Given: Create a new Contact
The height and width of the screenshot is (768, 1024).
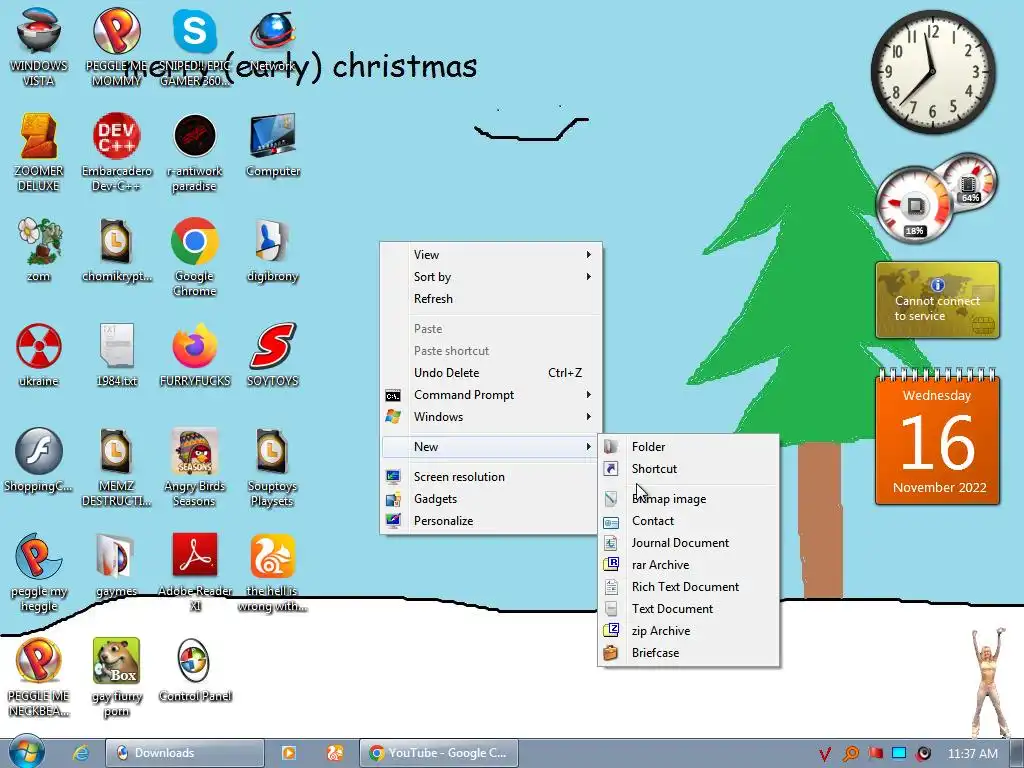Looking at the screenshot, I should 688,521.
